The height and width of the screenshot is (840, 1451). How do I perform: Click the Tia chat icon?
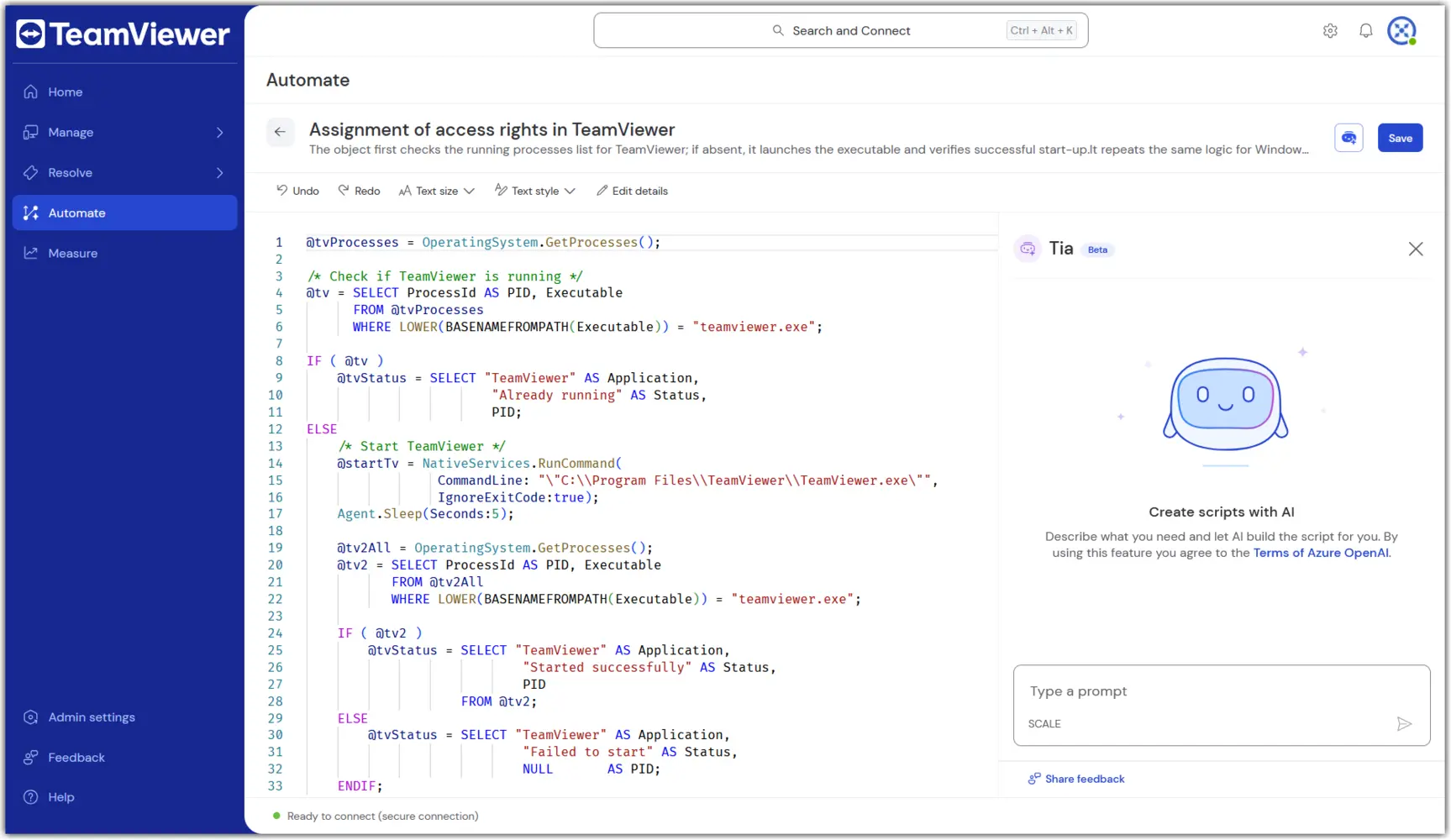[x=1028, y=249]
